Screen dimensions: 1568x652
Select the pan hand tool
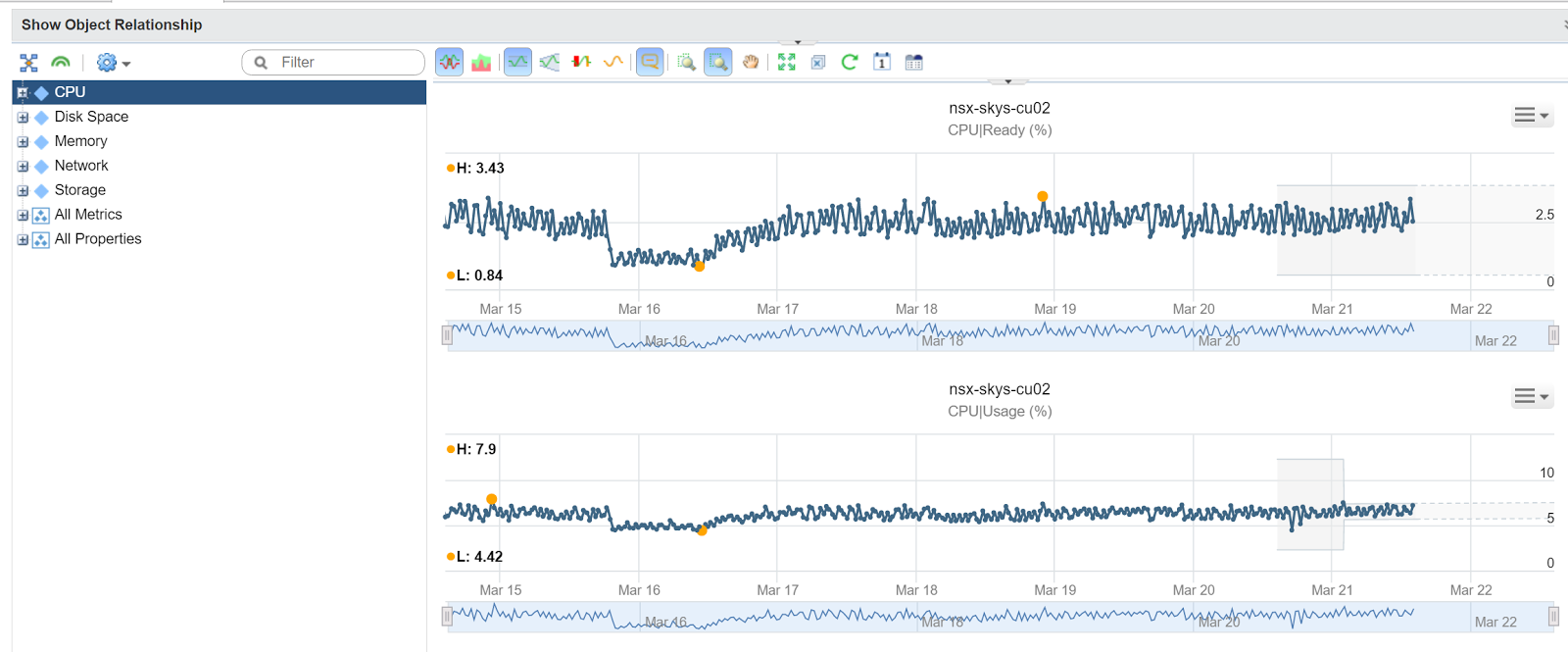click(751, 63)
